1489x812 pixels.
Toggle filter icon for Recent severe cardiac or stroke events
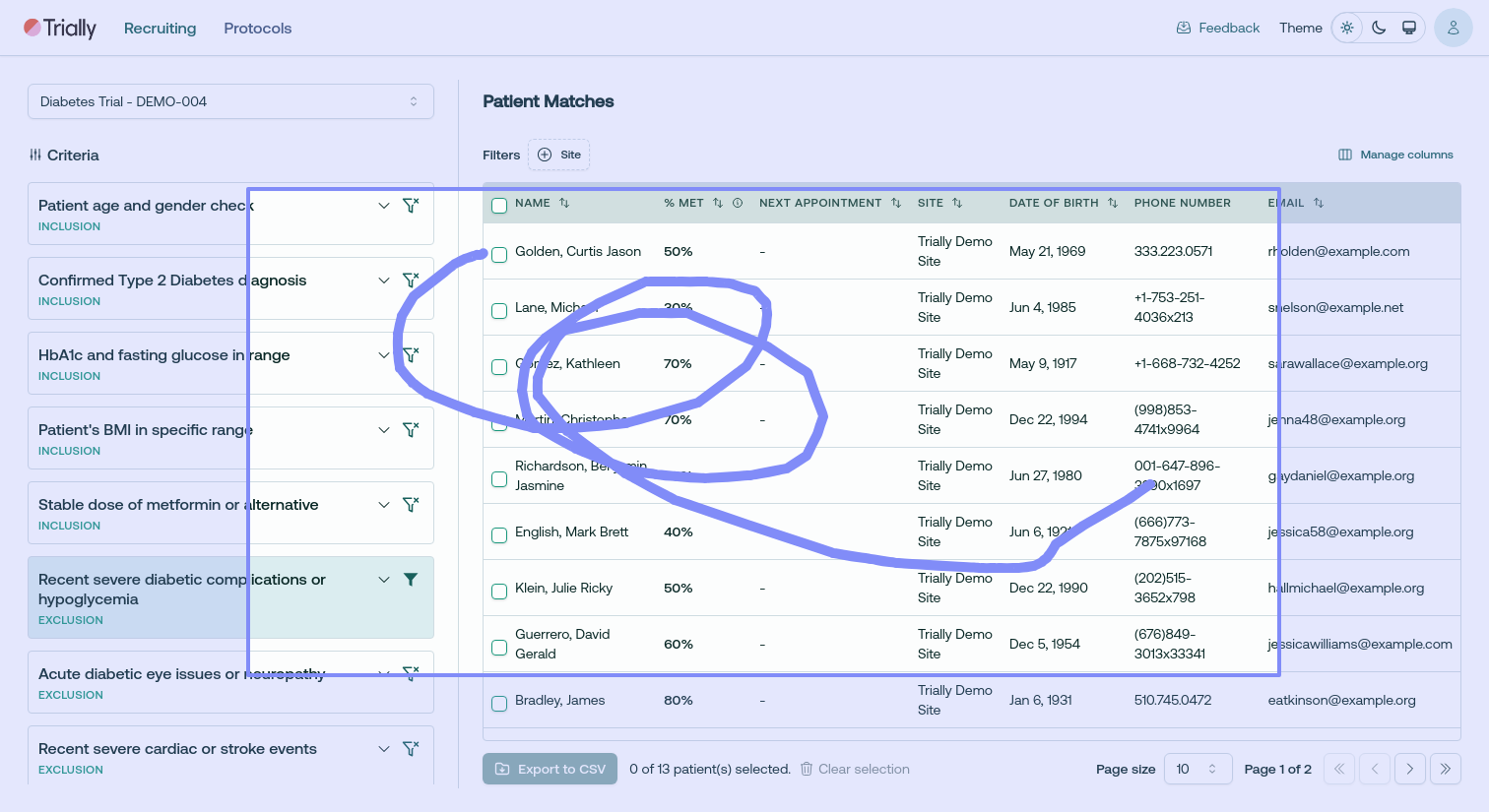click(x=411, y=749)
